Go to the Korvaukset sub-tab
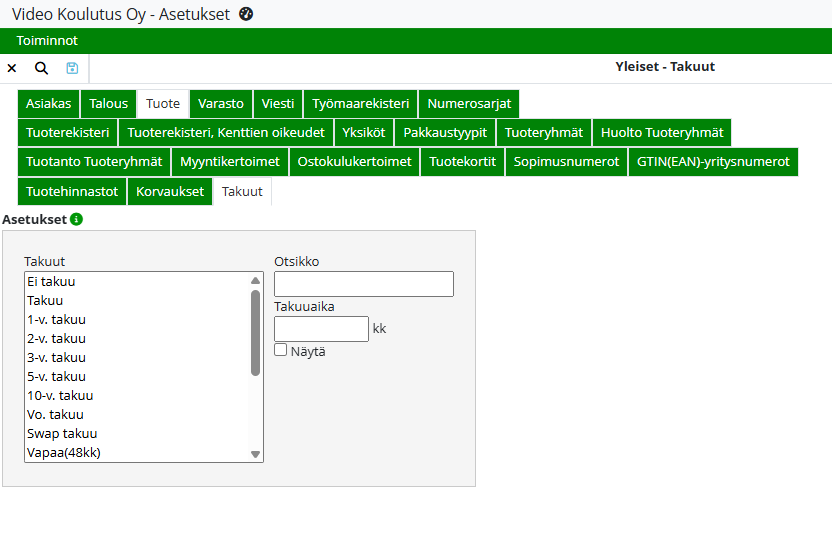The image size is (832, 551). [170, 191]
